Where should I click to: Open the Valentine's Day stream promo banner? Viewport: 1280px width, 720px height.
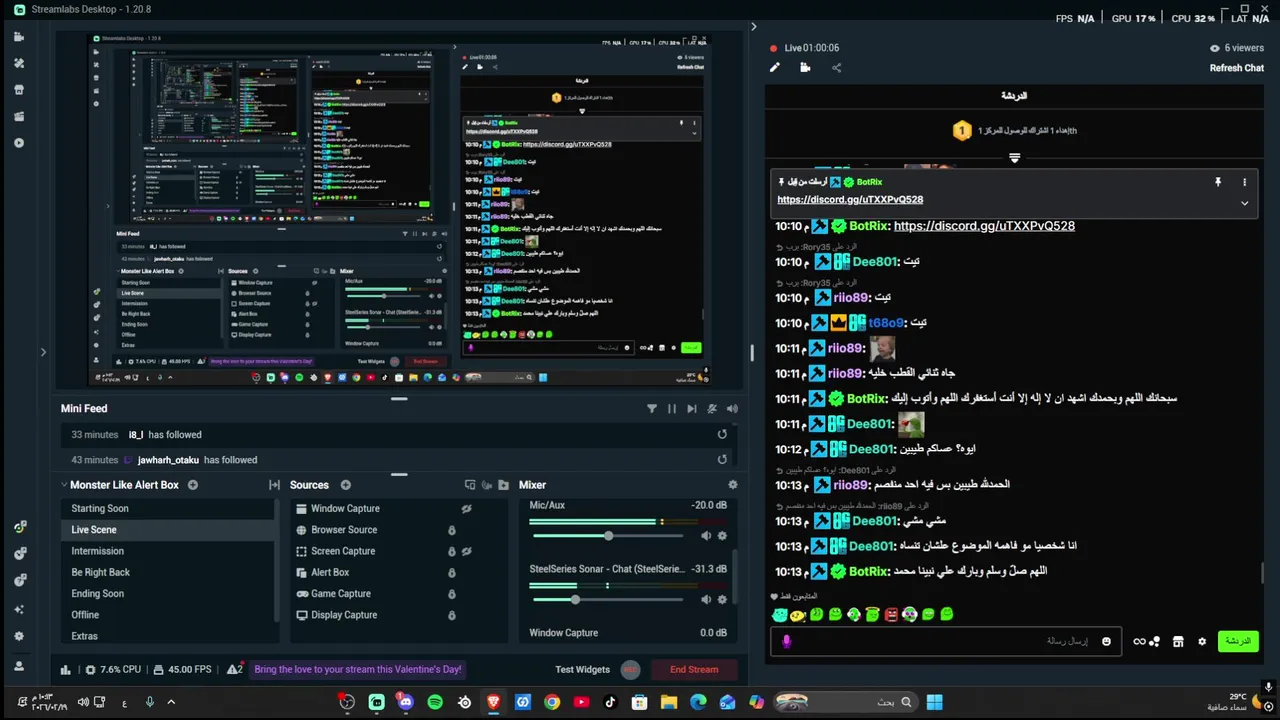click(x=358, y=669)
